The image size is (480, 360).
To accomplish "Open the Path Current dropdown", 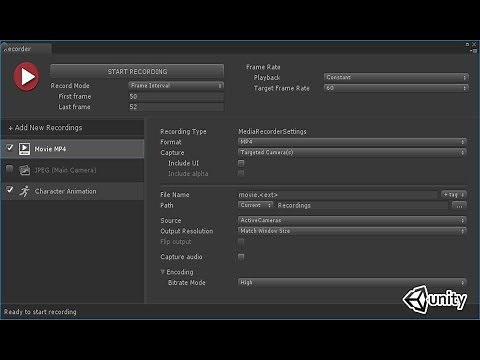I will 255,205.
